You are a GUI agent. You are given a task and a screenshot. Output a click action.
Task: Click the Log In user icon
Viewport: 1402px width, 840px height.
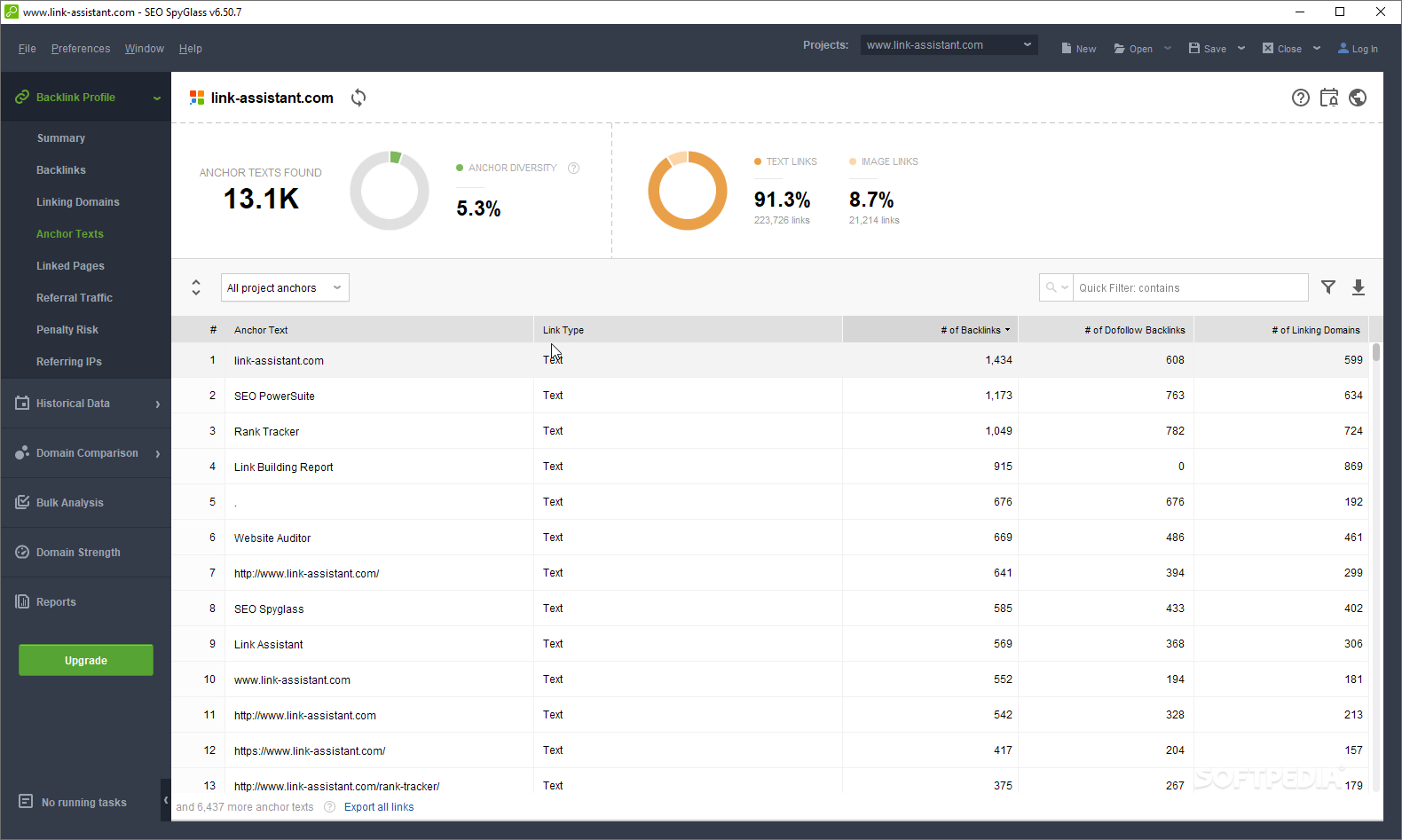pyautogui.click(x=1343, y=48)
